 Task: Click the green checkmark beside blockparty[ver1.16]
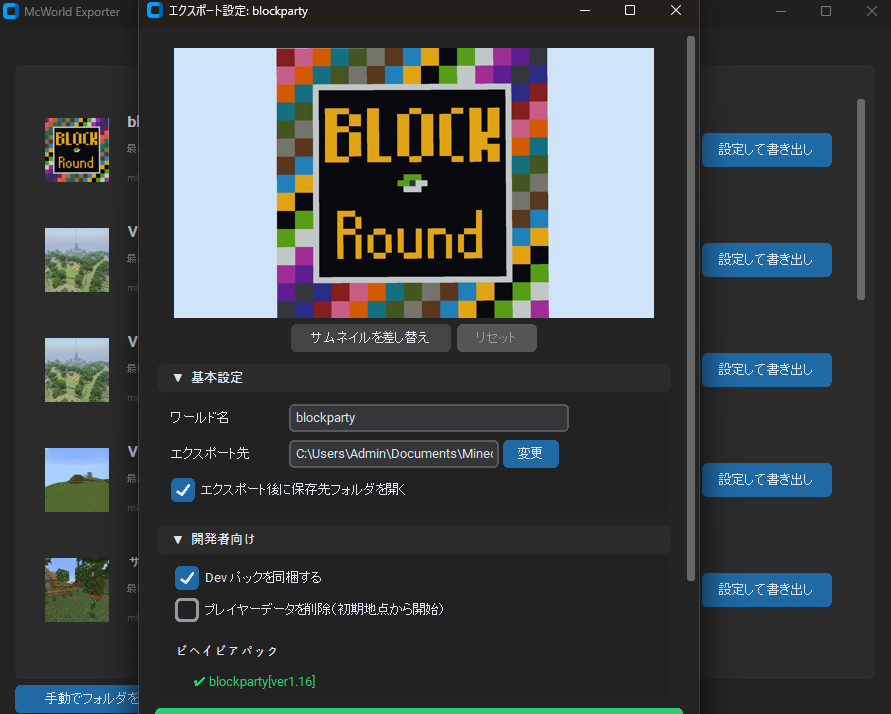(x=199, y=682)
